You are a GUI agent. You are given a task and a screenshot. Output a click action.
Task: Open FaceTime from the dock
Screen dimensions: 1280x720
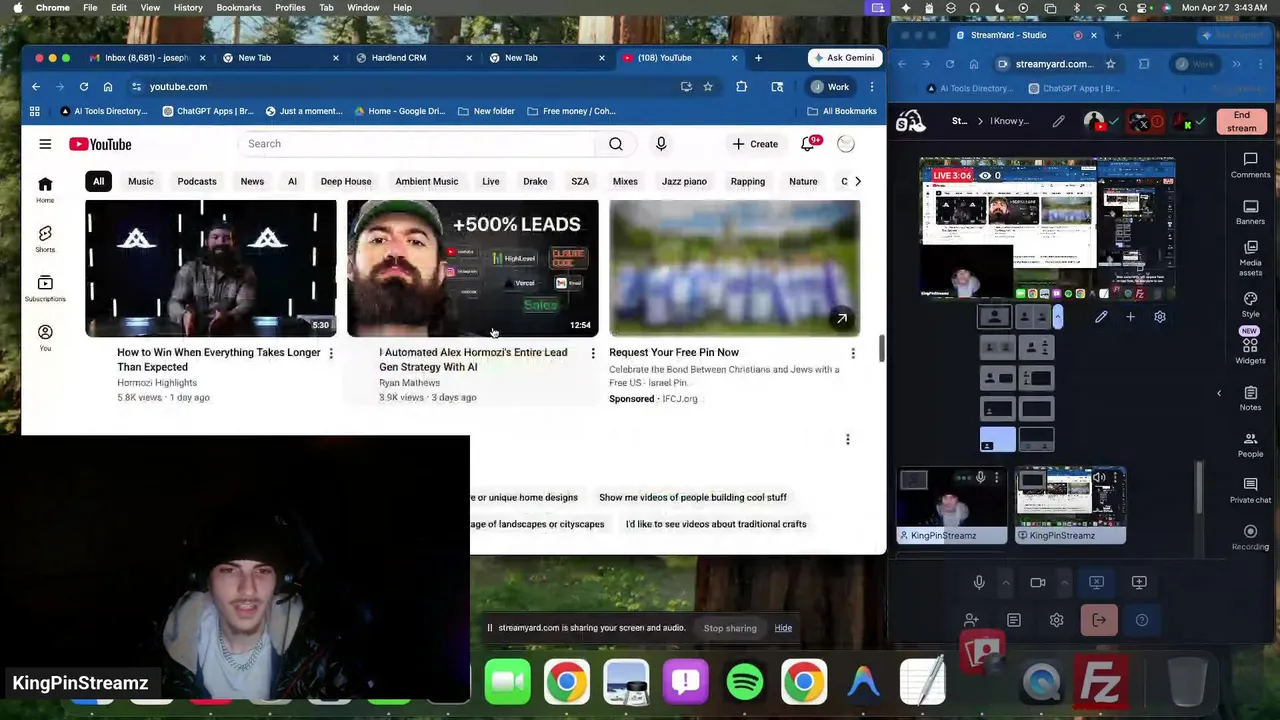click(x=507, y=682)
